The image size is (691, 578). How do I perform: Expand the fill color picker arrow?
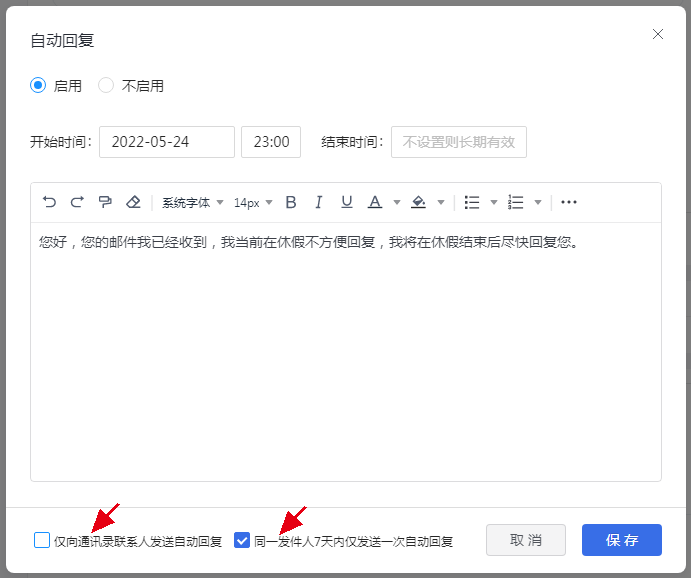[441, 203]
